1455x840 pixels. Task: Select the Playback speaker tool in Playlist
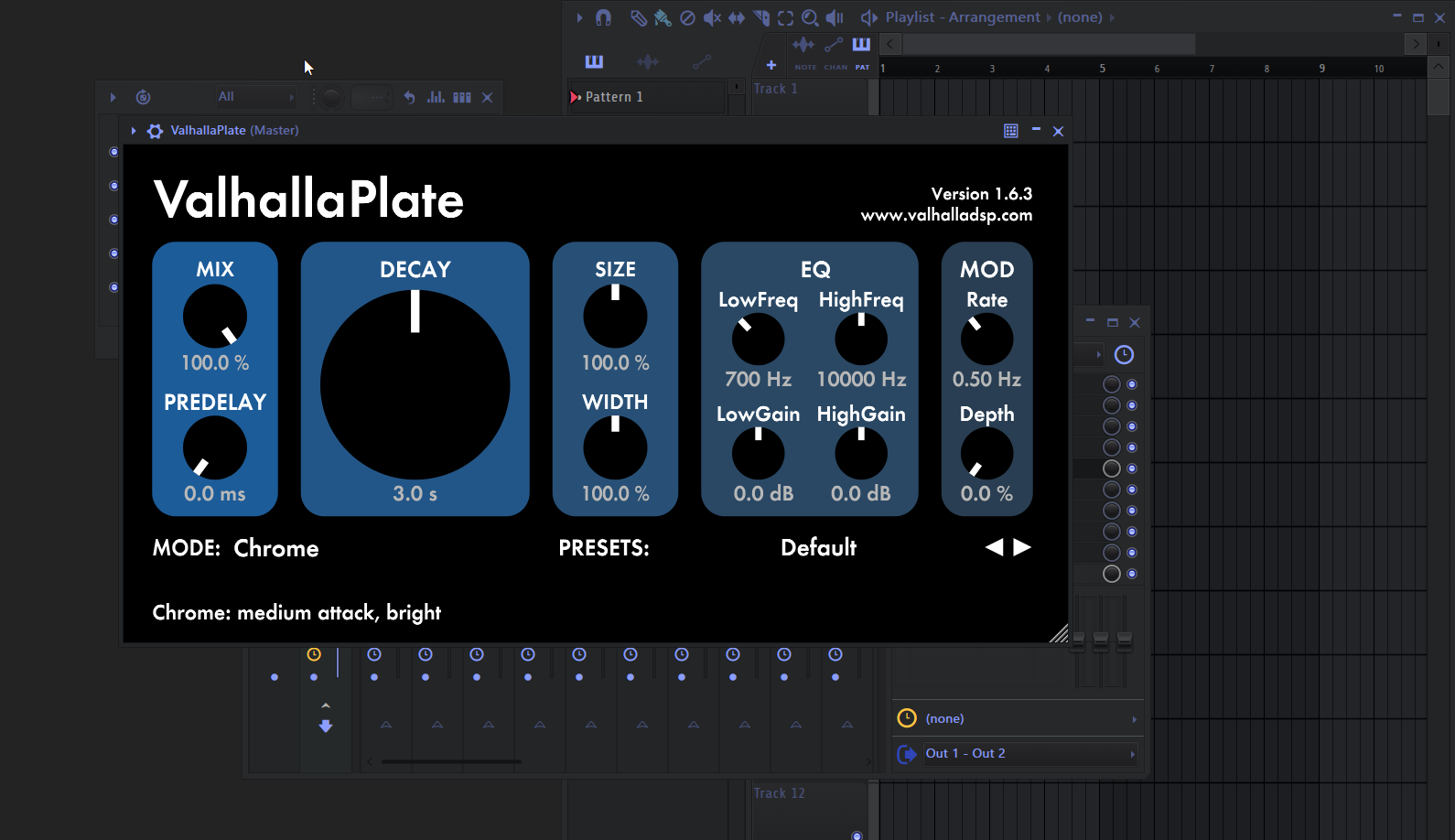point(835,17)
